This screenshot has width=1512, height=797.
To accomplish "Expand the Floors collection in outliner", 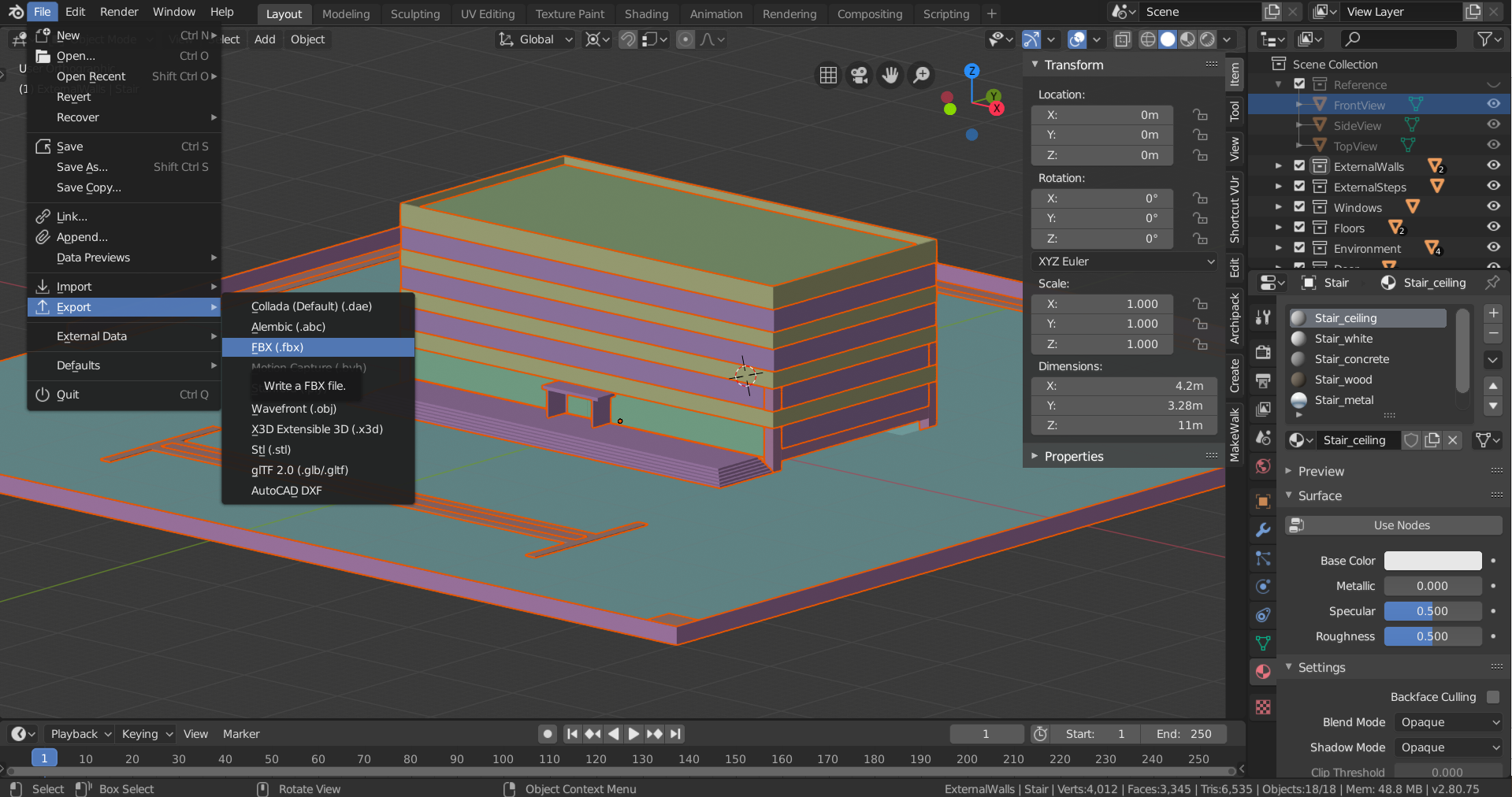I will 1279,228.
